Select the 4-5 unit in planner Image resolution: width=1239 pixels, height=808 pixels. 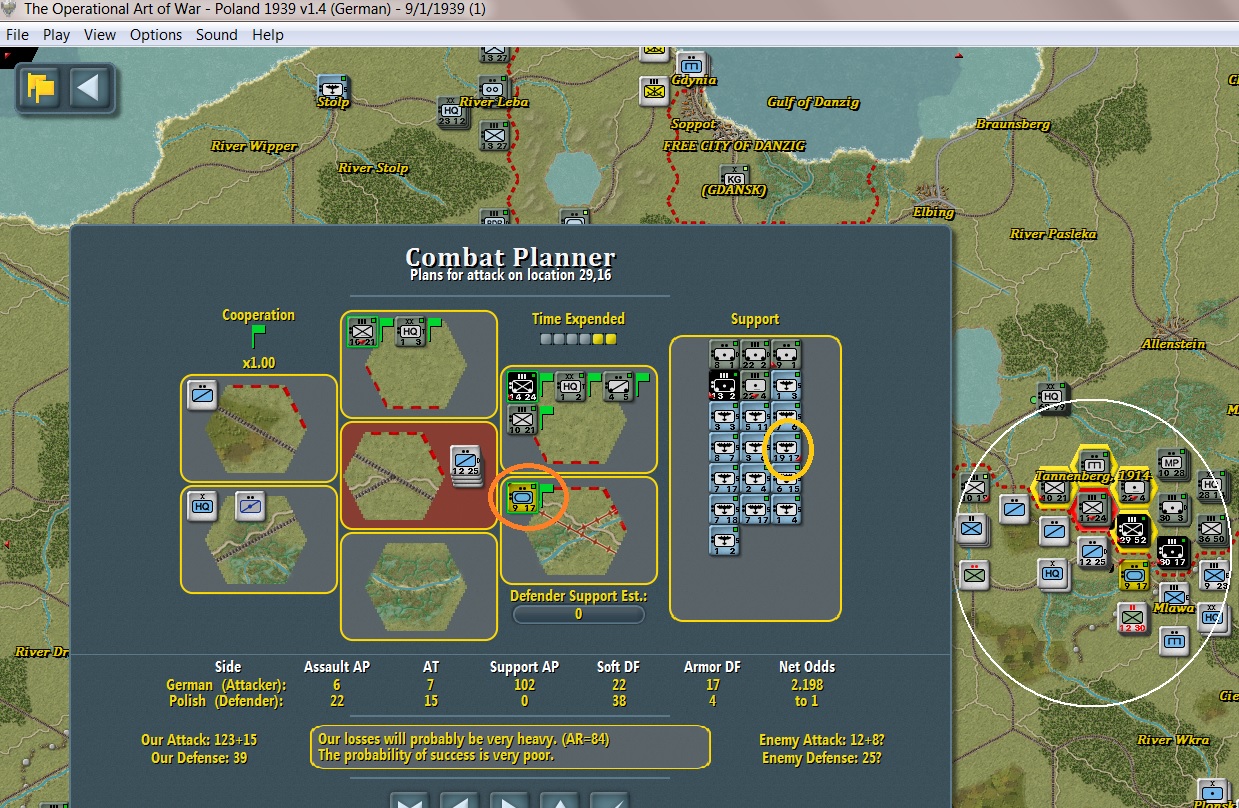(618, 387)
